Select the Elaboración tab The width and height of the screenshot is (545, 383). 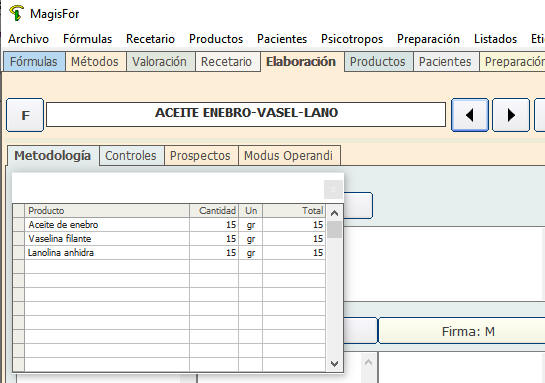301,62
